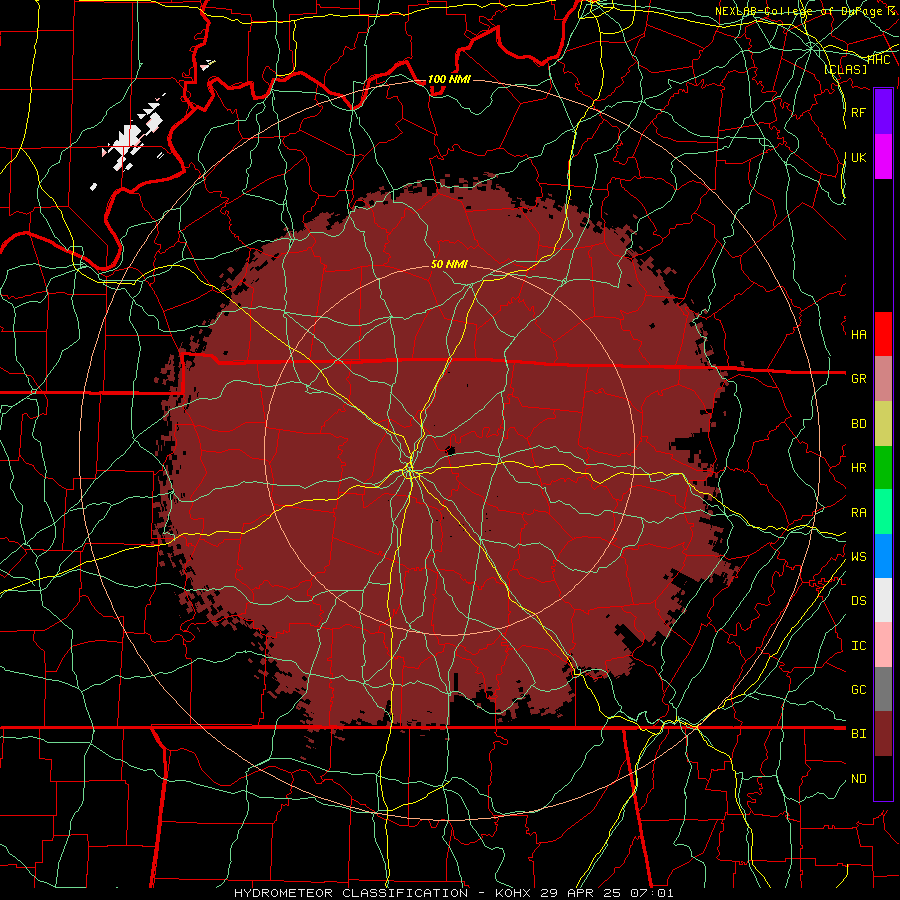The height and width of the screenshot is (900, 900).
Task: Click the 'ND' legend label
Action: (x=859, y=779)
